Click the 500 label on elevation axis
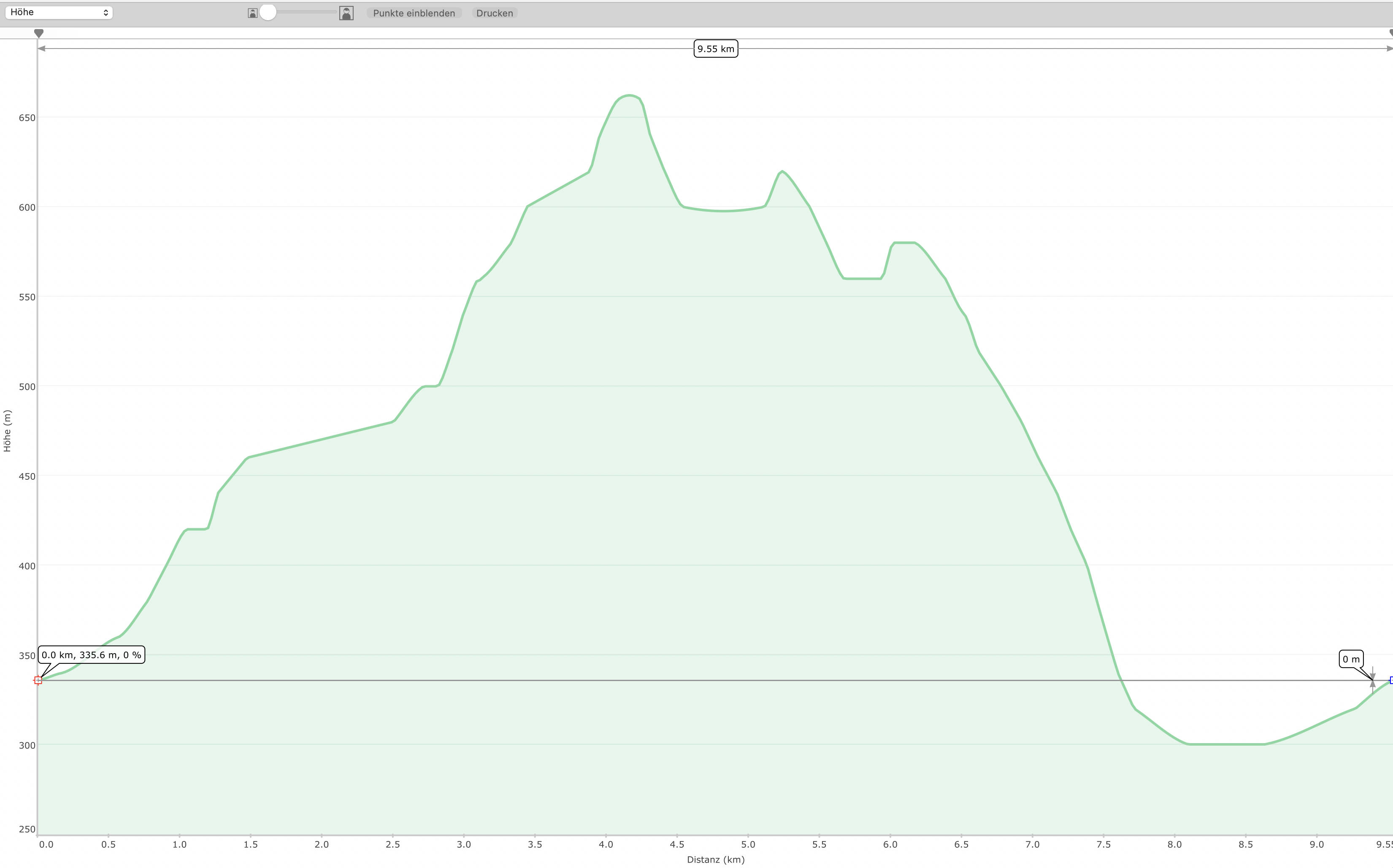The image size is (1393, 868). [x=27, y=387]
